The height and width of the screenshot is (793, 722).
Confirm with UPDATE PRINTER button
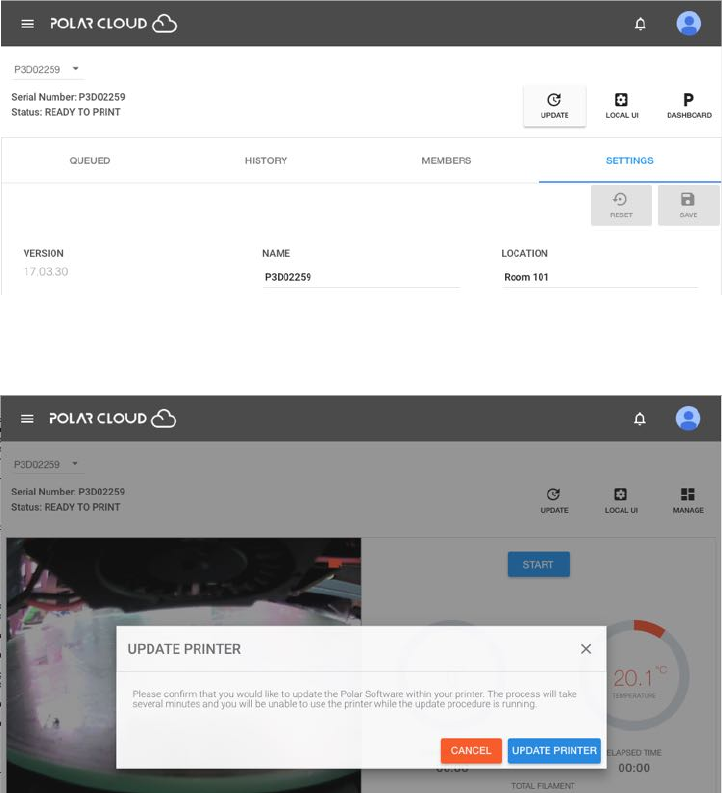pos(554,751)
